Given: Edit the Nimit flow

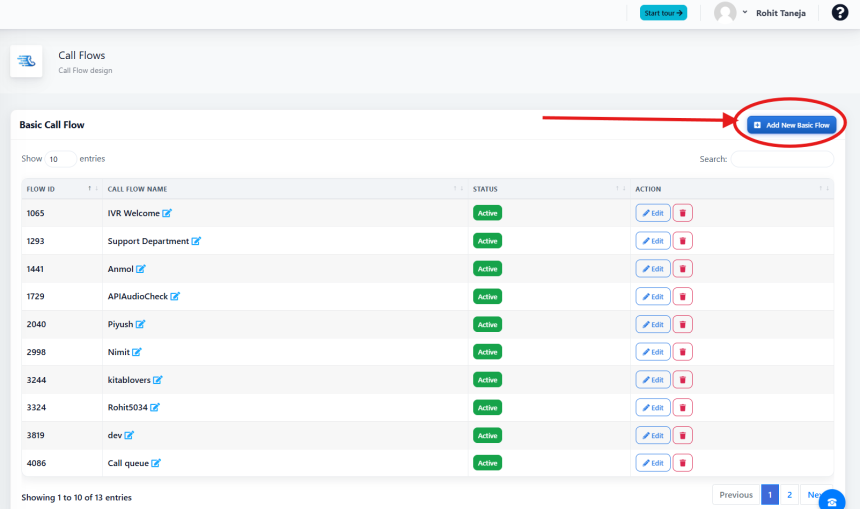Looking at the screenshot, I should click(653, 352).
